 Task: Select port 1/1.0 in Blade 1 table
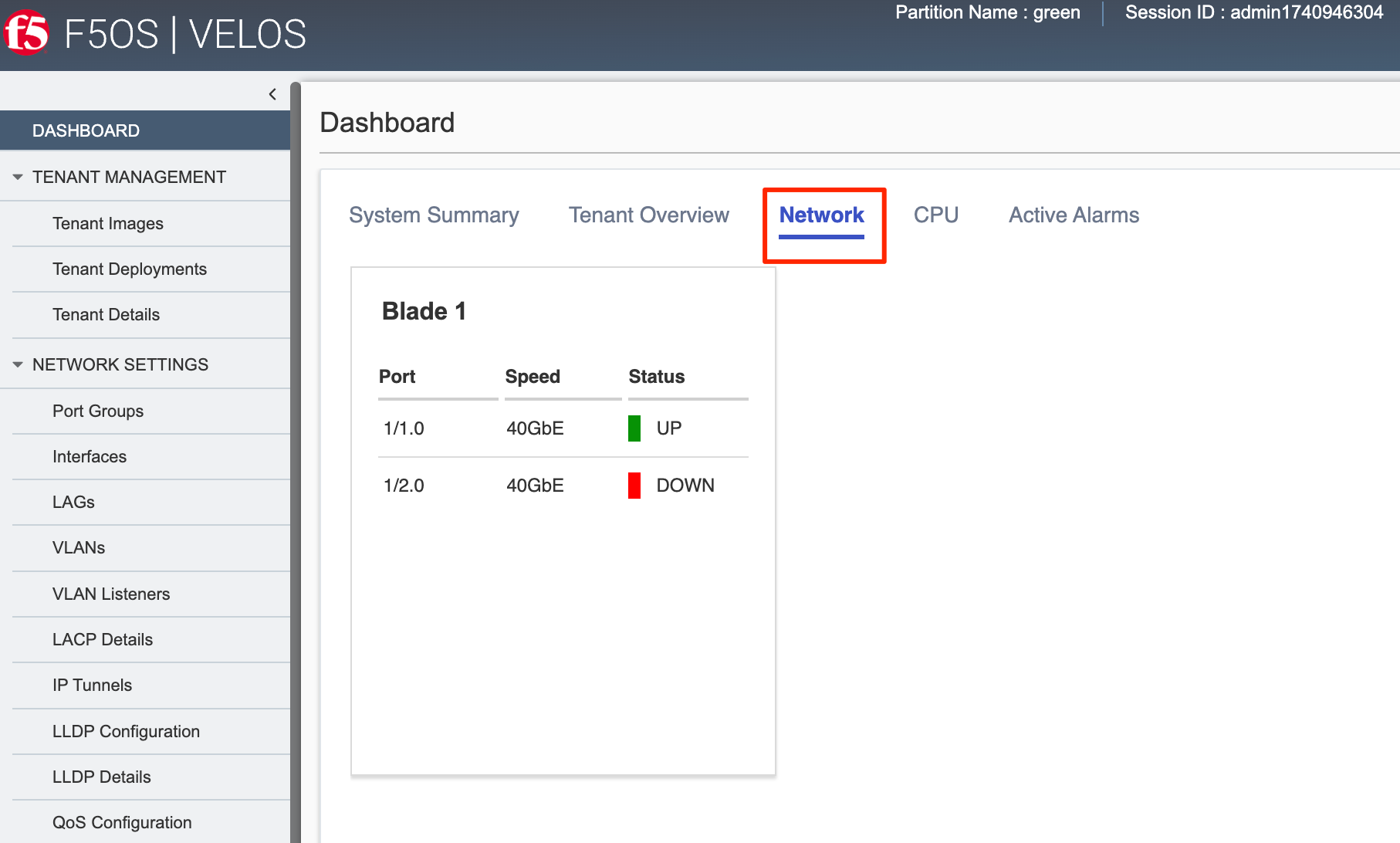pos(404,428)
